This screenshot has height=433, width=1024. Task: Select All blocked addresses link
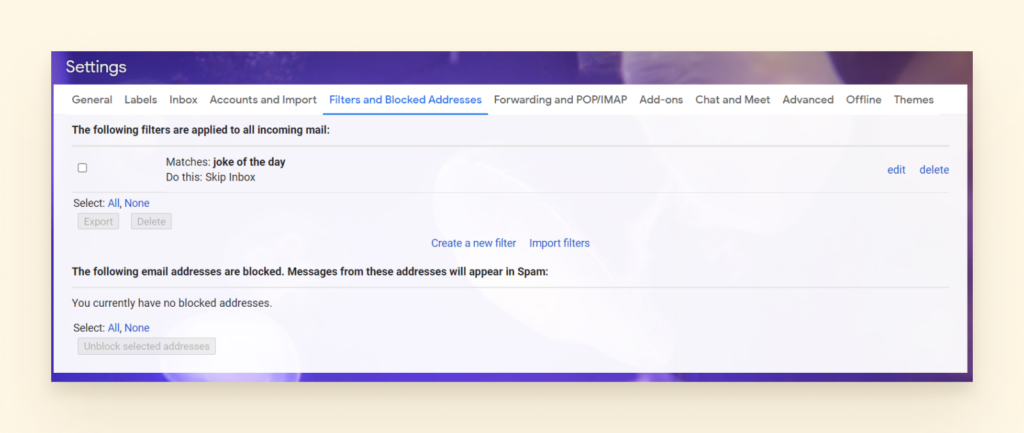pos(114,328)
